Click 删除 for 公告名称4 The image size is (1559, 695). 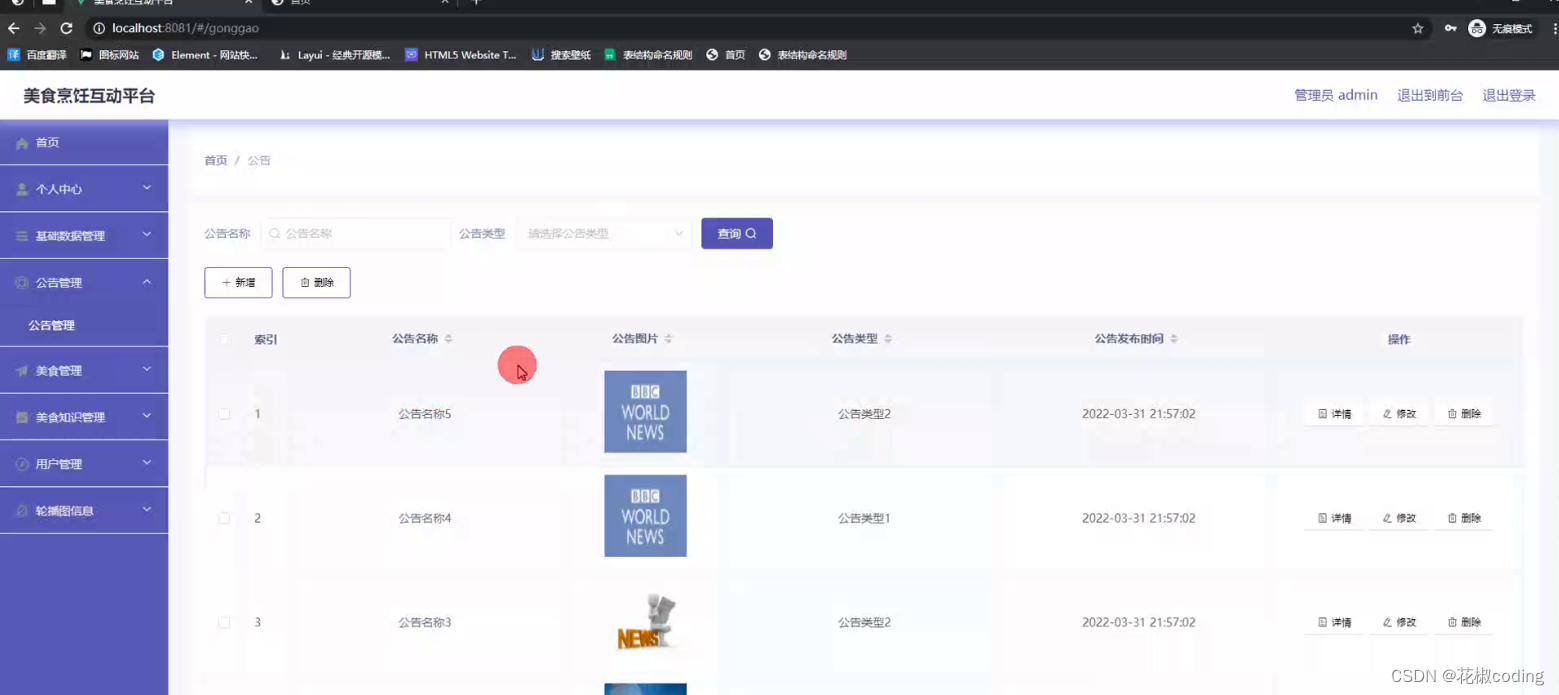[x=1464, y=518]
